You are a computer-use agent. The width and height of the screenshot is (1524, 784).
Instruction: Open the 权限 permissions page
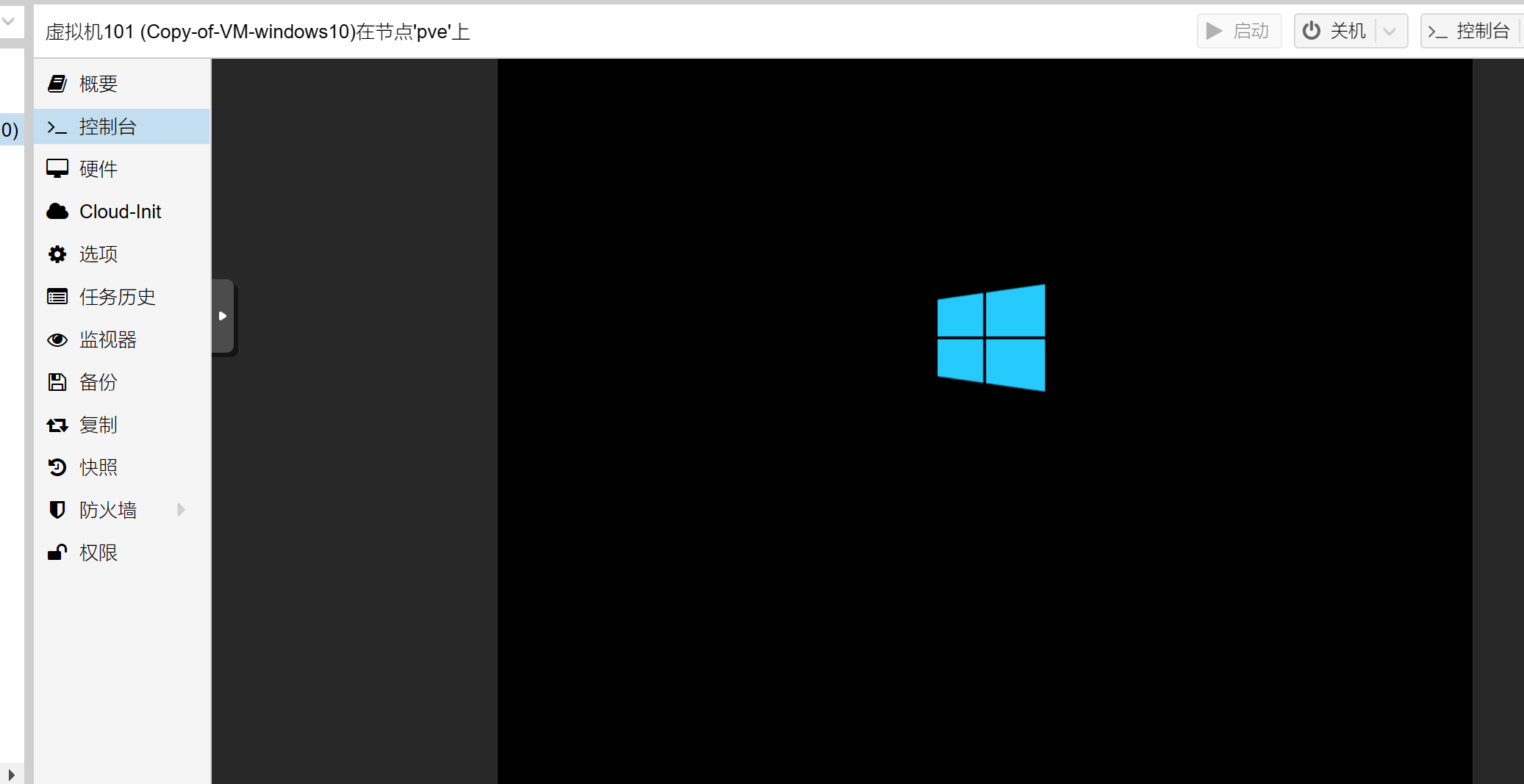point(122,553)
